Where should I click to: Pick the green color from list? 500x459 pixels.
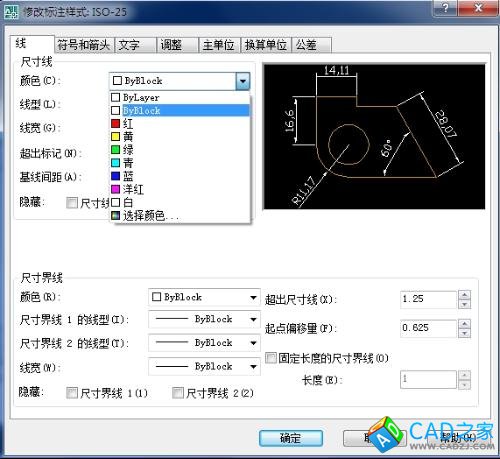tap(180, 150)
